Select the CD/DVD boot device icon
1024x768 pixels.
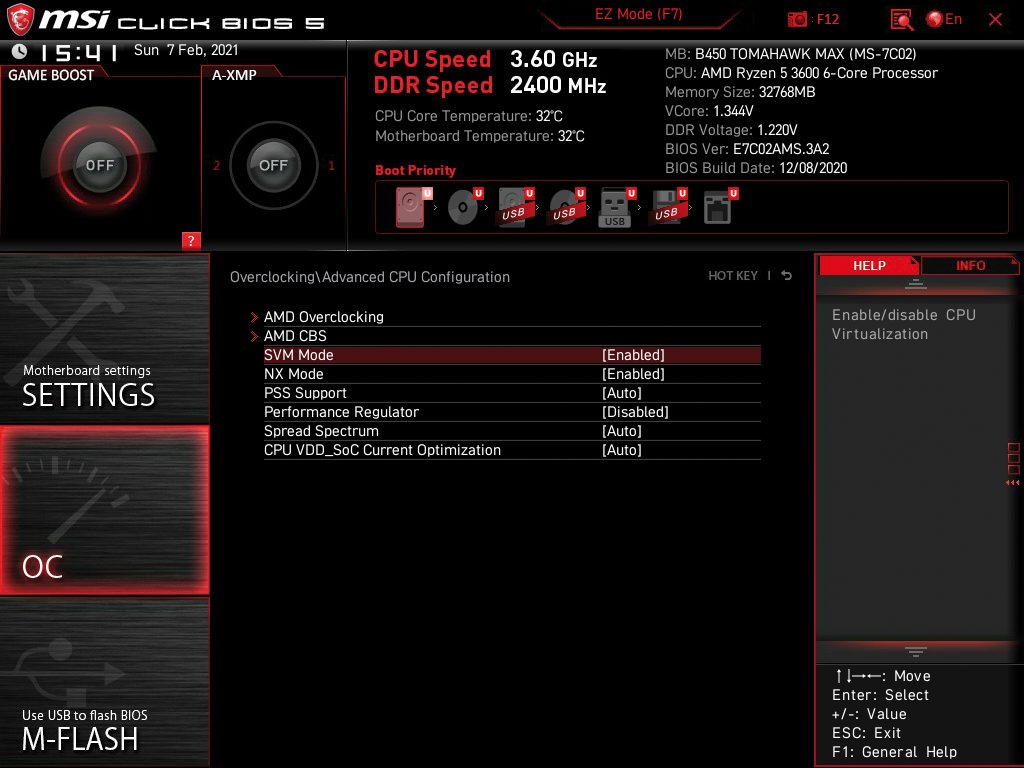[x=464, y=208]
